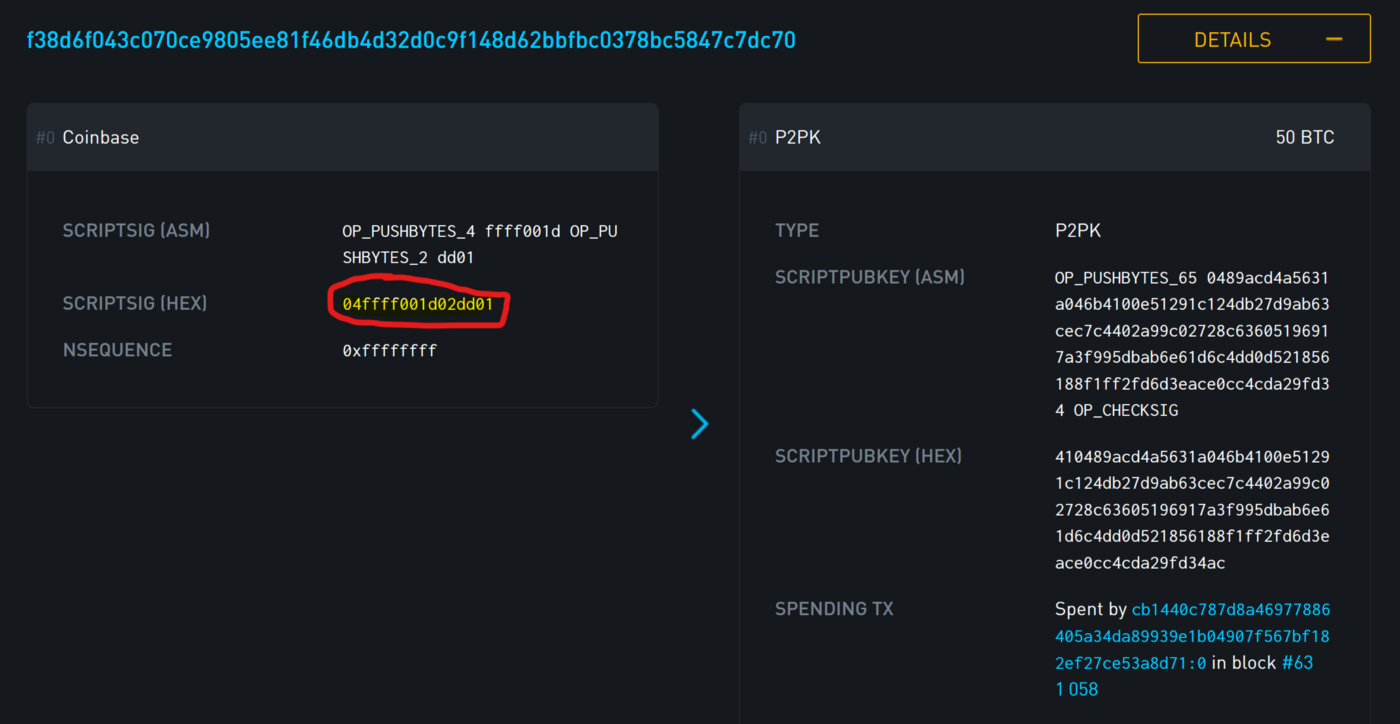
Task: Click the nSequence value 0xffffffff
Action: coord(389,350)
